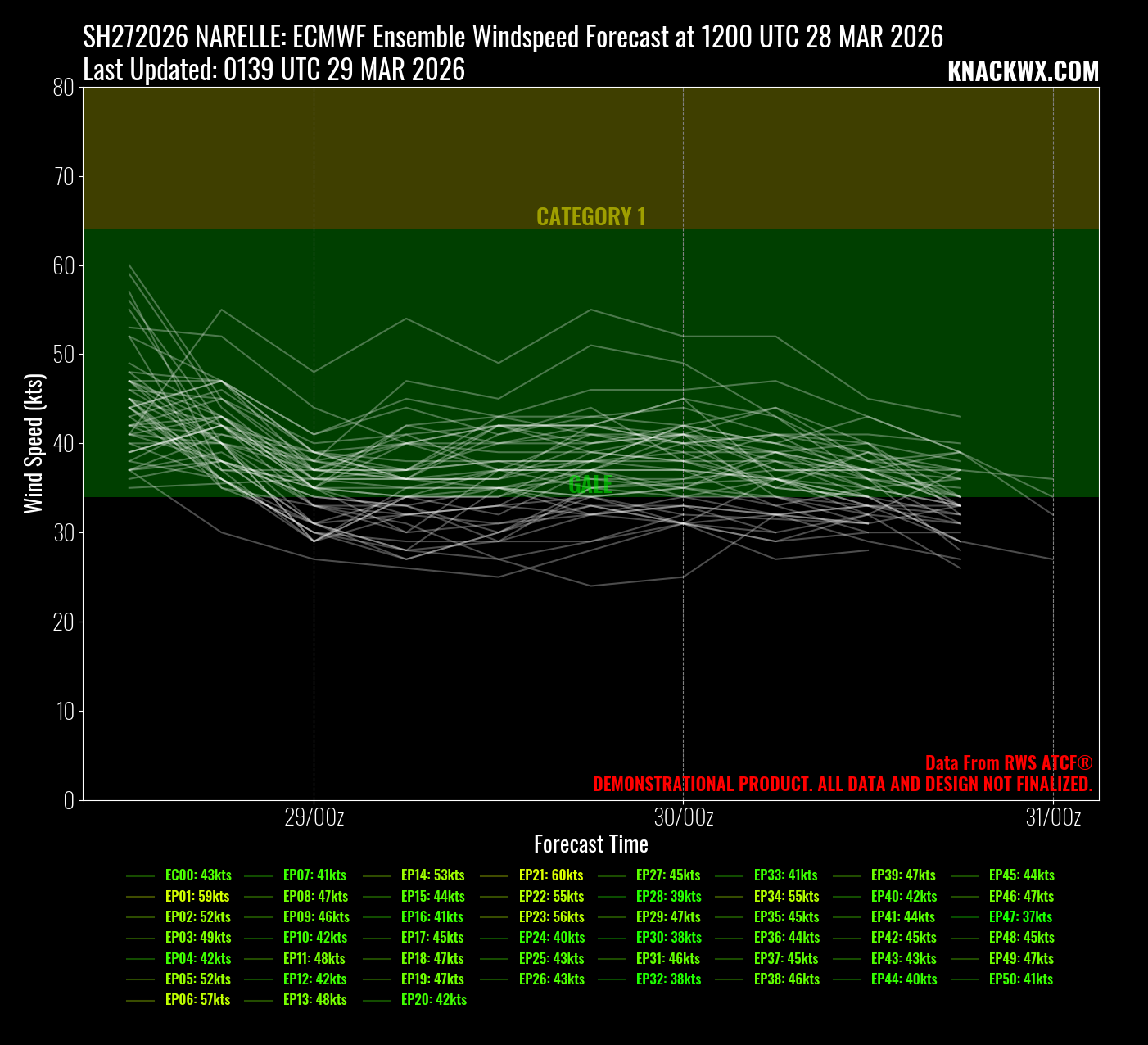Click the 80 value on wind speed axis
This screenshot has height=1045, width=1148.
[x=63, y=88]
